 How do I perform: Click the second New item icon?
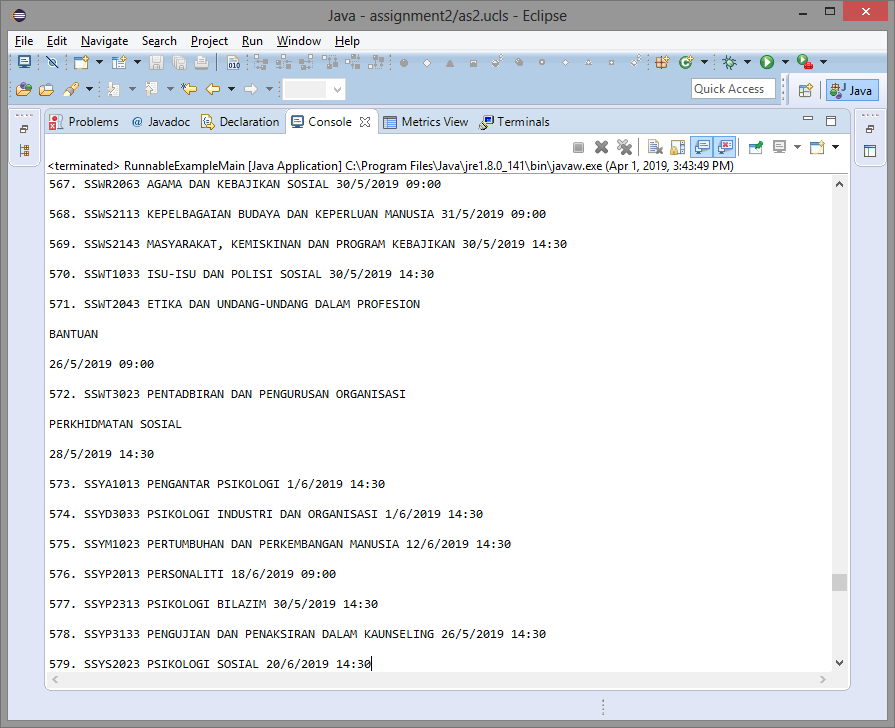(119, 62)
